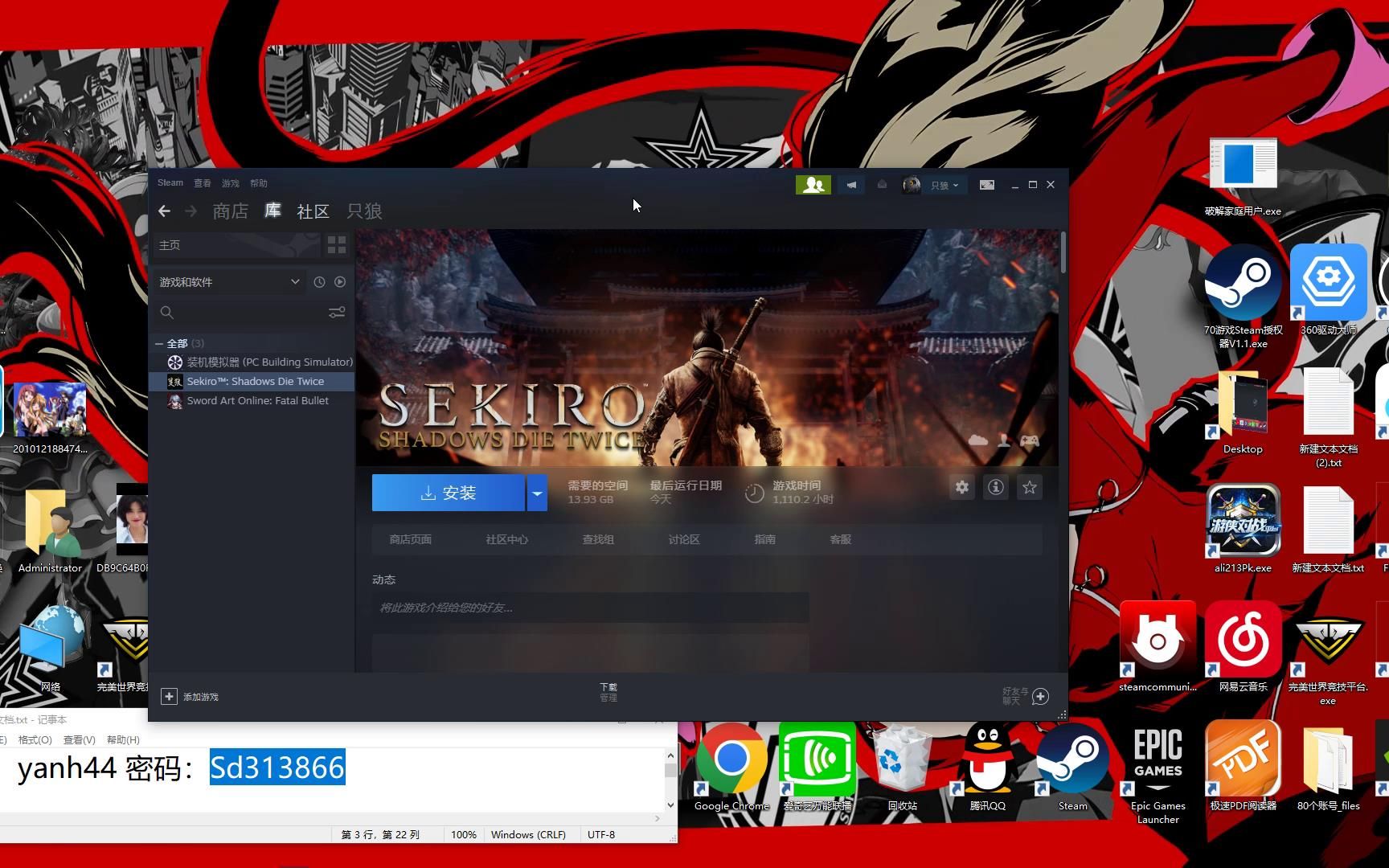Viewport: 1389px width, 868px height.
Task: Open the 格式(O) menu in Notepad
Action: [x=35, y=740]
